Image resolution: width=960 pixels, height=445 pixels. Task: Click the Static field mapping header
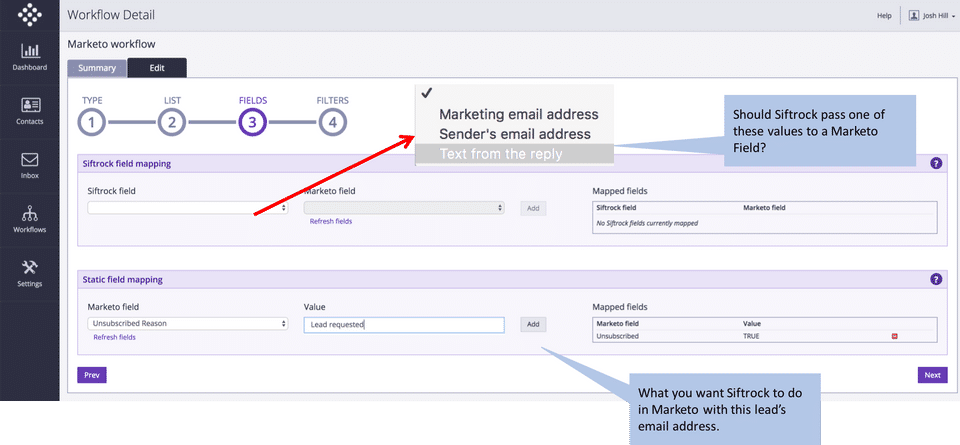point(122,279)
